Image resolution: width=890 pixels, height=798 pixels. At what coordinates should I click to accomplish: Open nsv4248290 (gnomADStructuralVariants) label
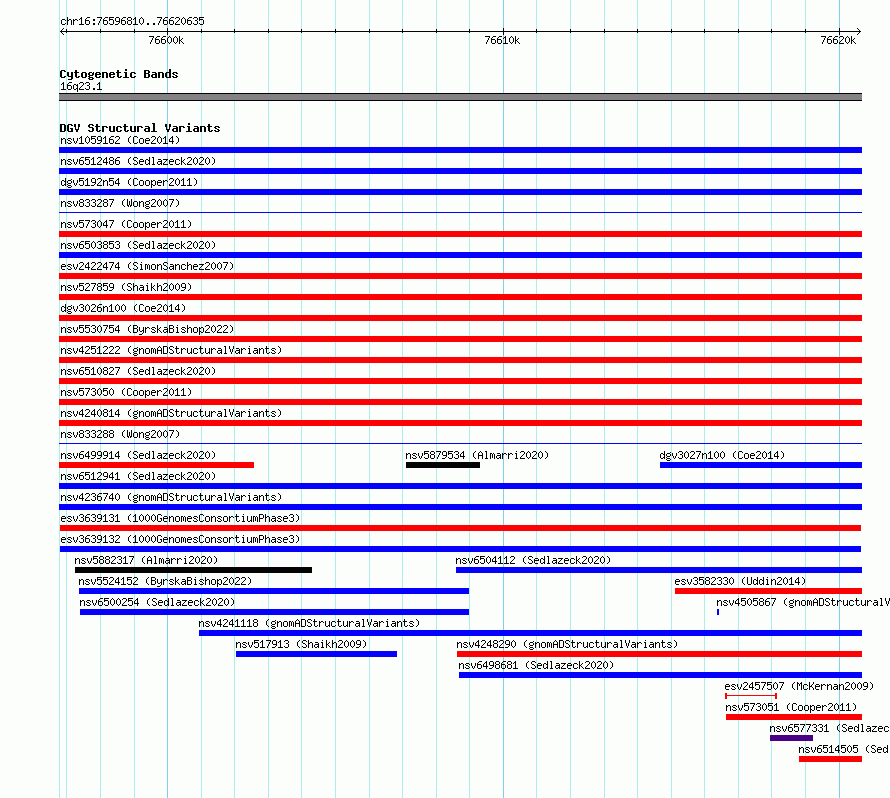[x=568, y=644]
